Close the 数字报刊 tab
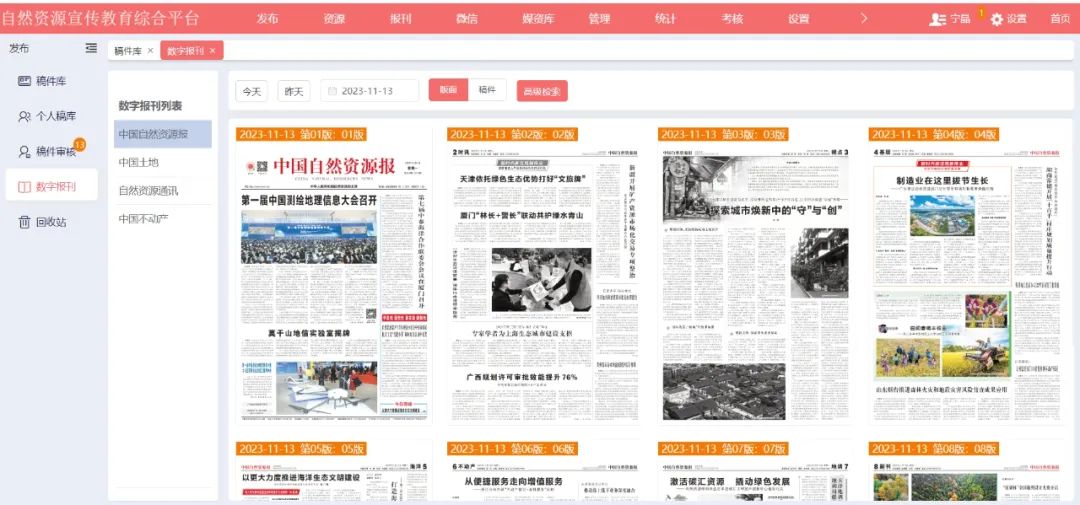This screenshot has width=1080, height=505. pos(212,51)
